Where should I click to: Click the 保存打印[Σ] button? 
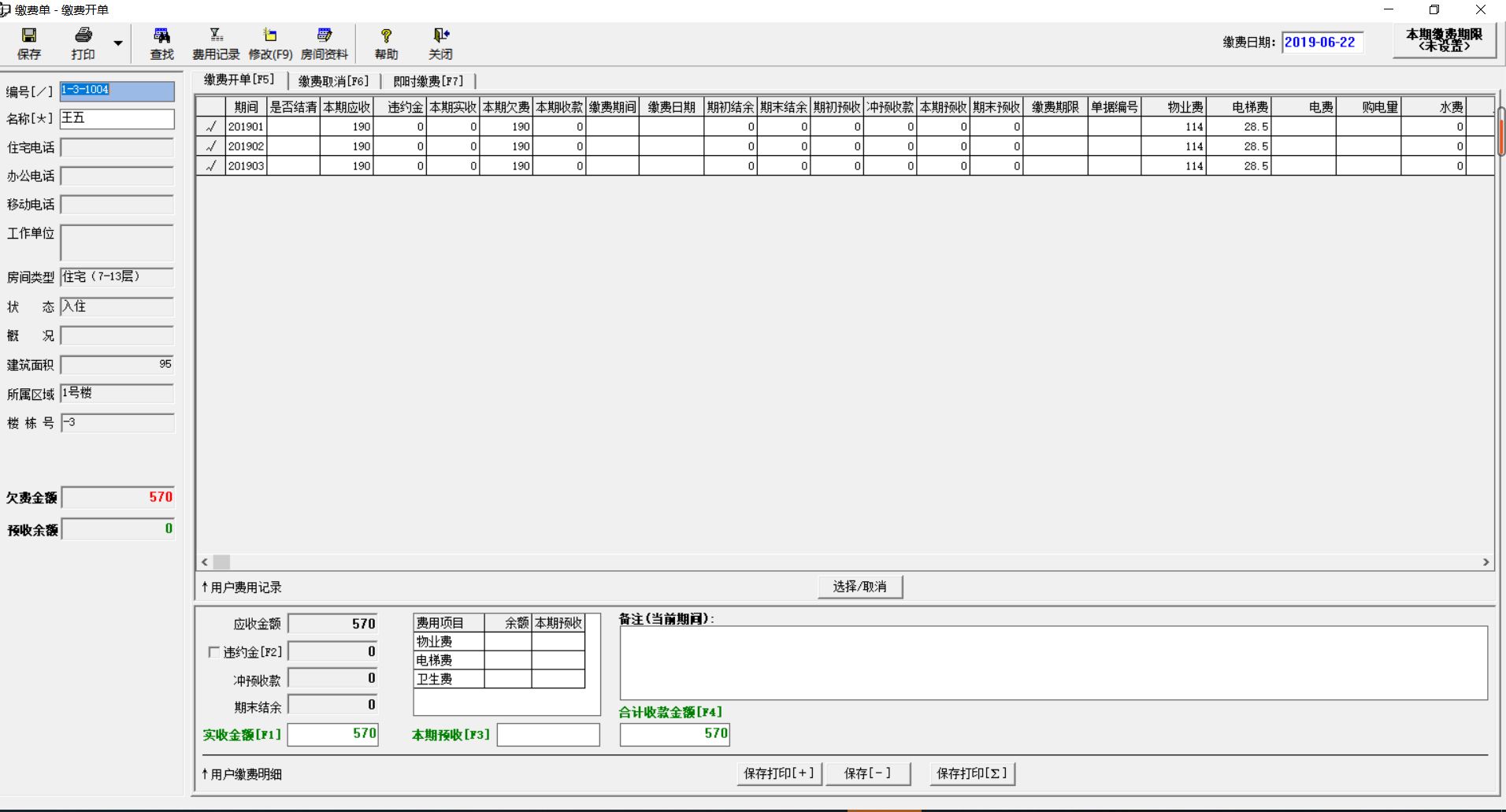pos(972,773)
